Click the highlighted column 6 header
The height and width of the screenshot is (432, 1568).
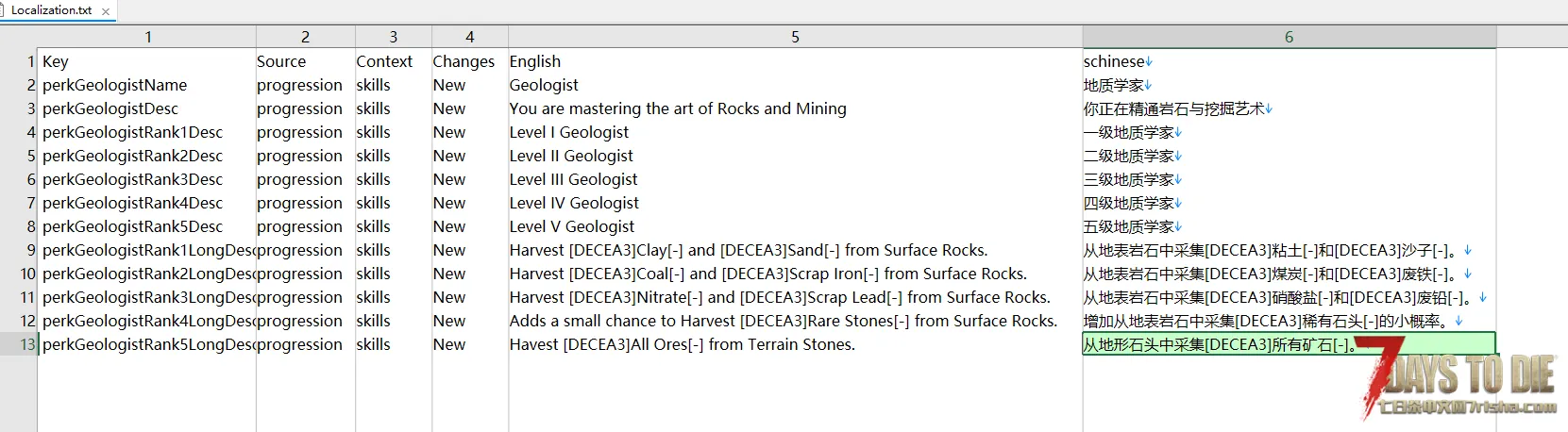[1289, 37]
